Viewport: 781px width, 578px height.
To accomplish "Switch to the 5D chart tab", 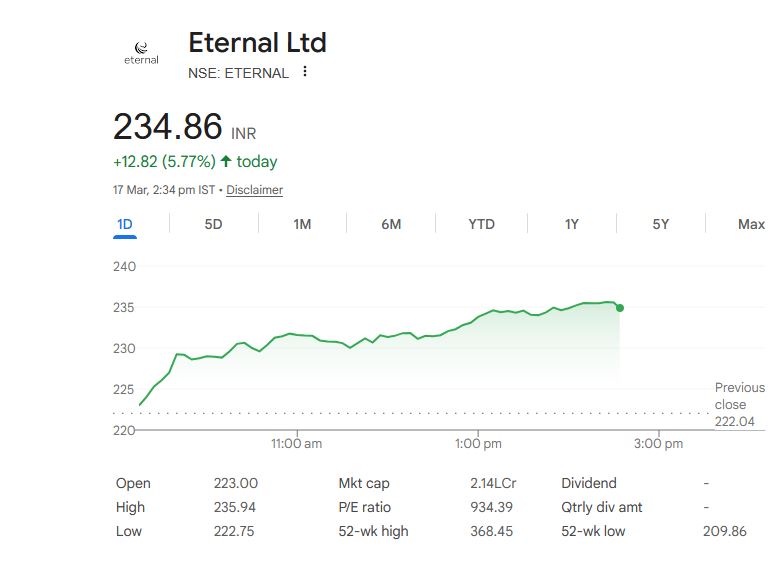I will tap(213, 224).
